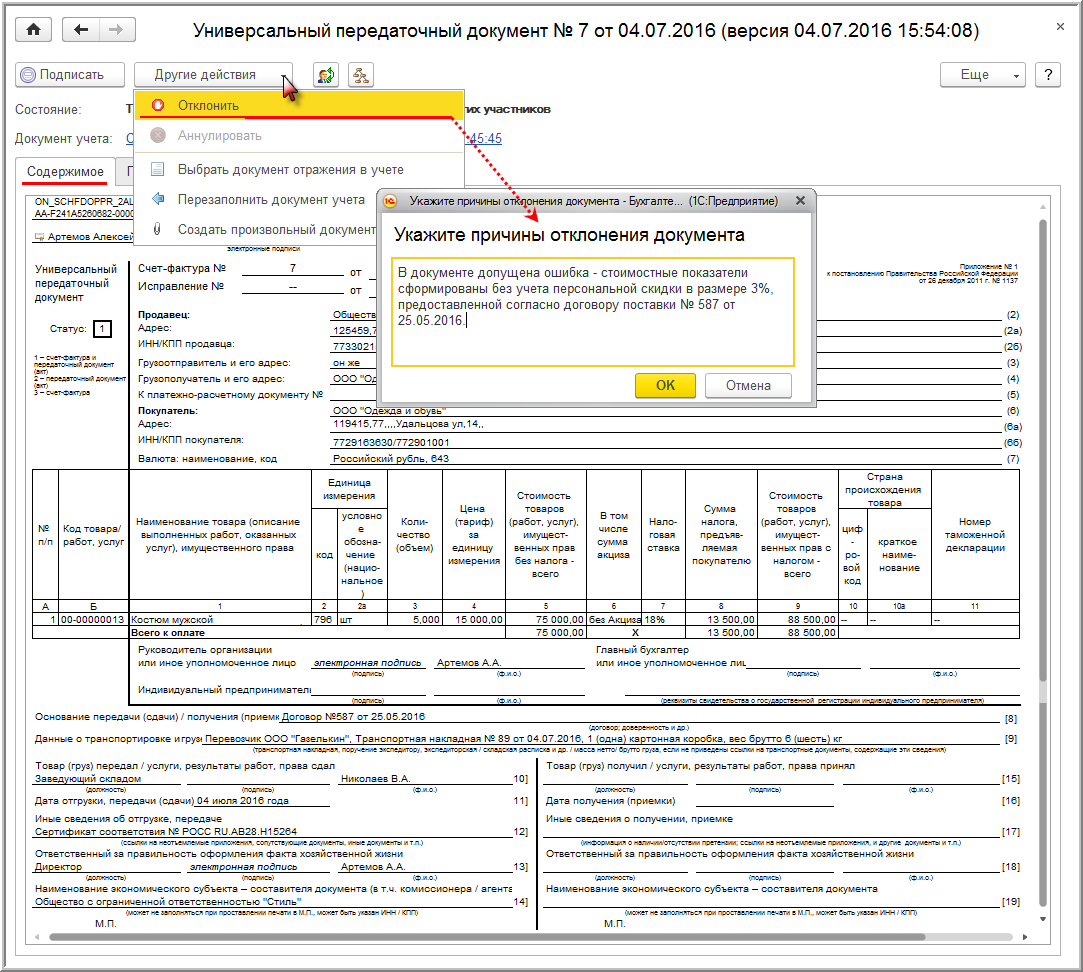Click the red Отклонить icon
This screenshot has height=972, width=1083.
pyautogui.click(x=158, y=106)
